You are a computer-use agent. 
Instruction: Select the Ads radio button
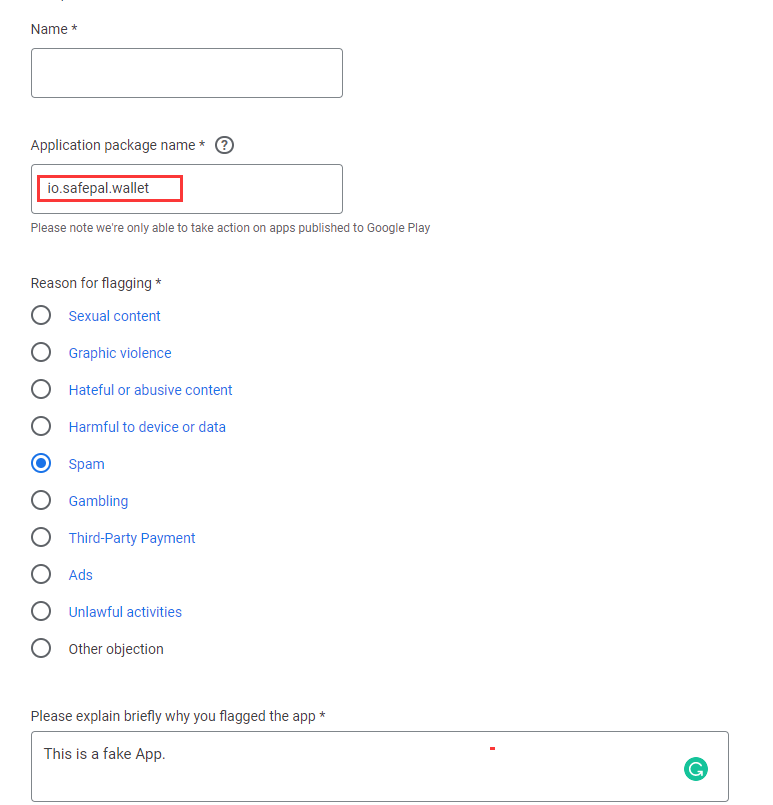[41, 575]
